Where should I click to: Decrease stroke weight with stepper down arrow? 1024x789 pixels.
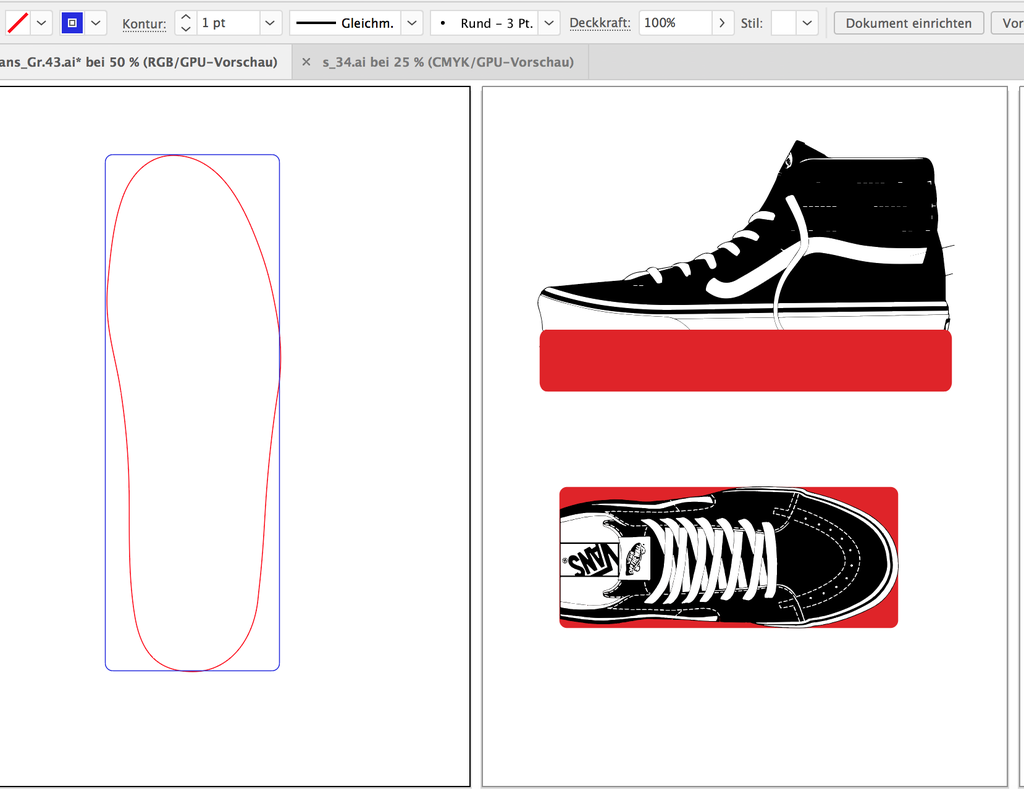pyautogui.click(x=185, y=29)
